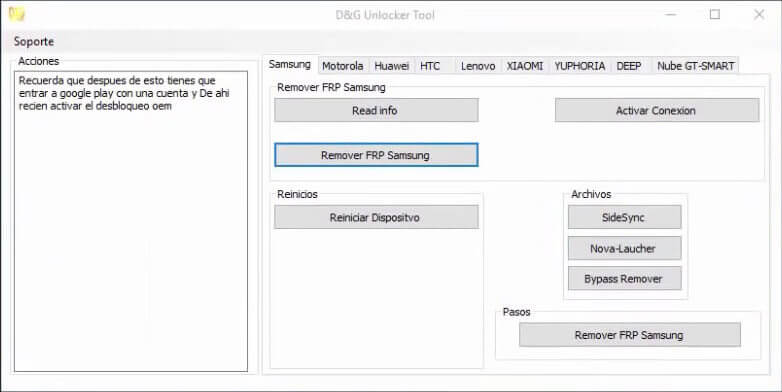
Task: Switch to the Samsung tab
Action: click(290, 64)
